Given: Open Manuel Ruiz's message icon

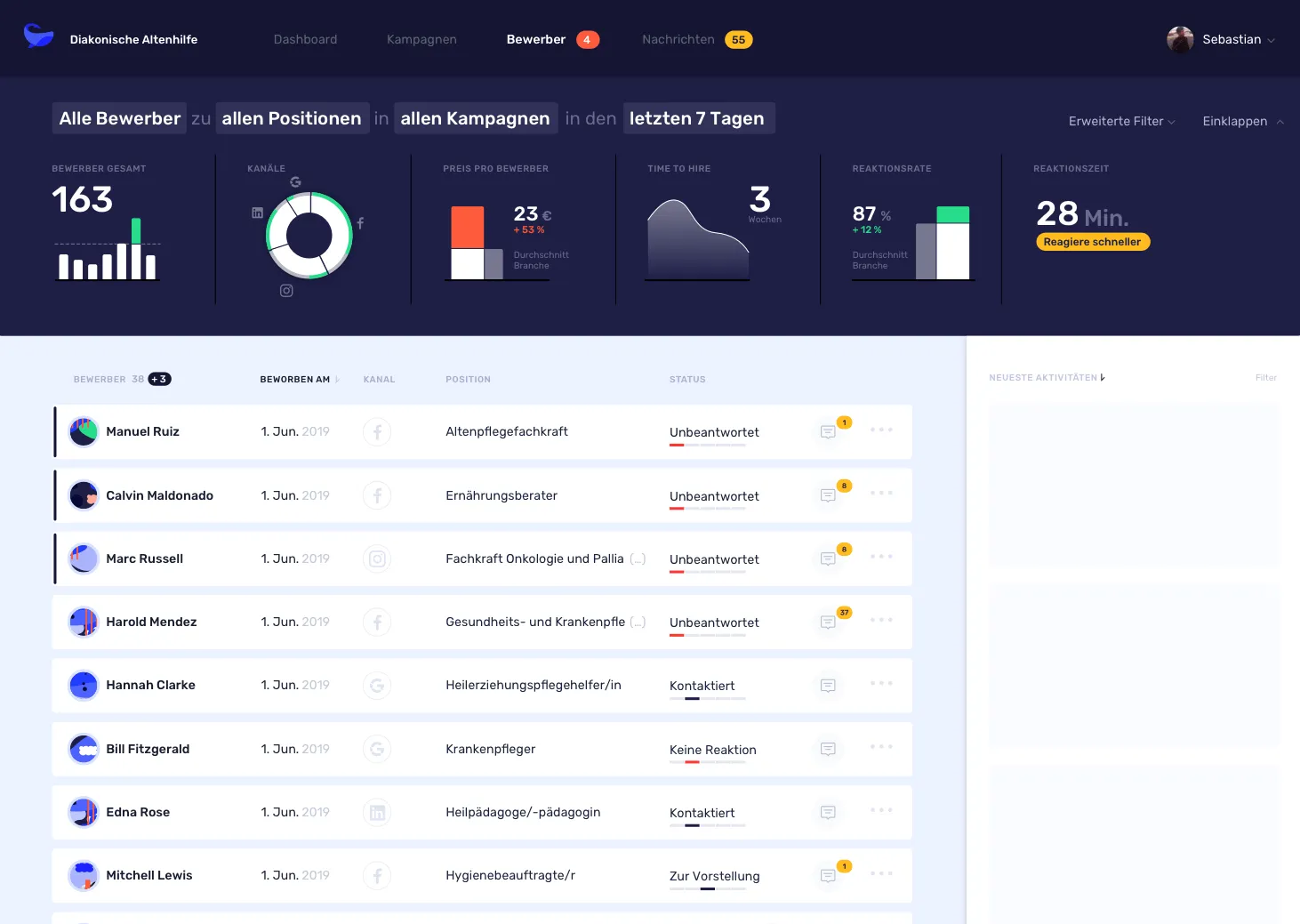Looking at the screenshot, I should pos(828,432).
